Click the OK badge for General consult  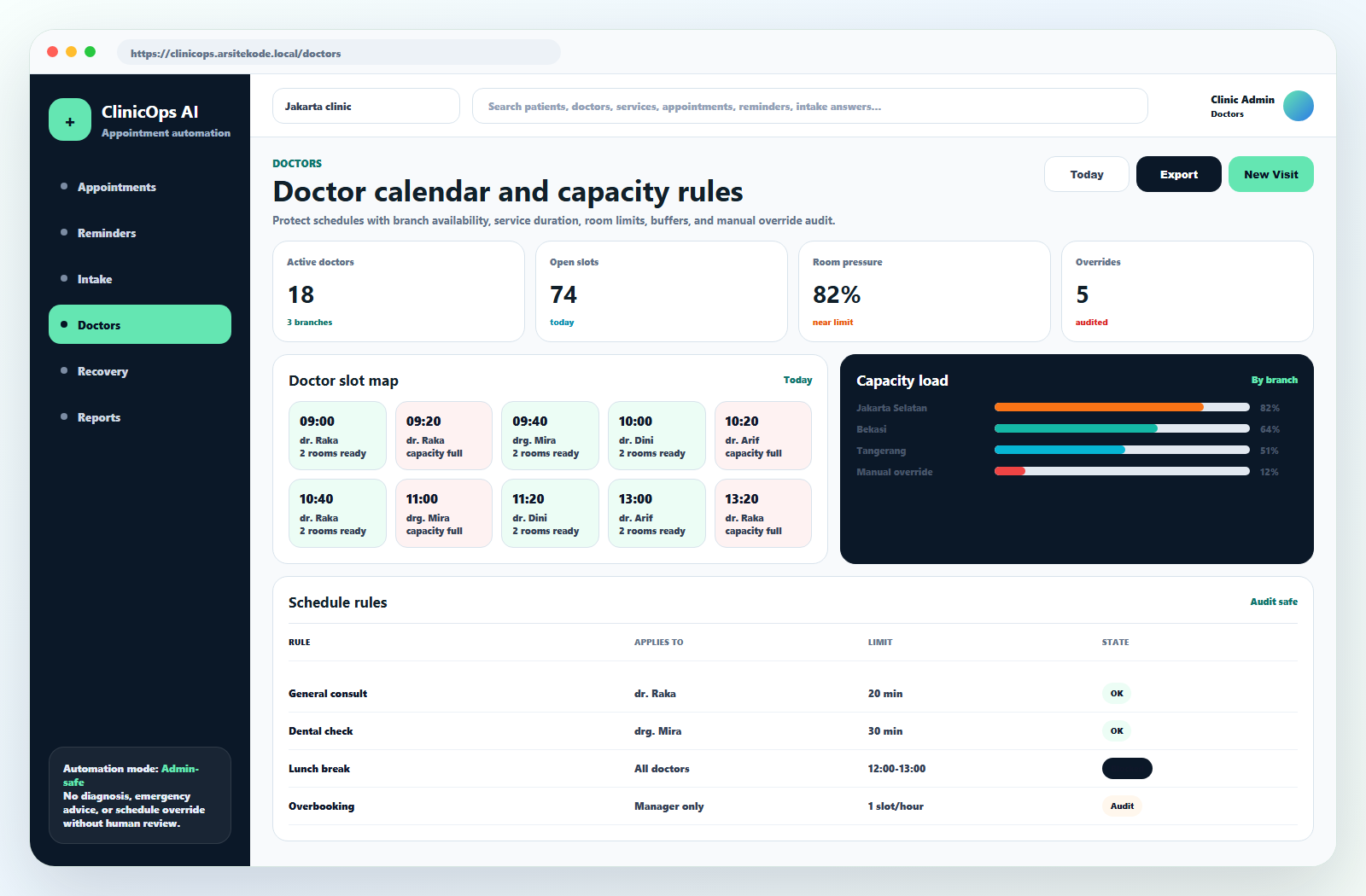(x=1117, y=693)
